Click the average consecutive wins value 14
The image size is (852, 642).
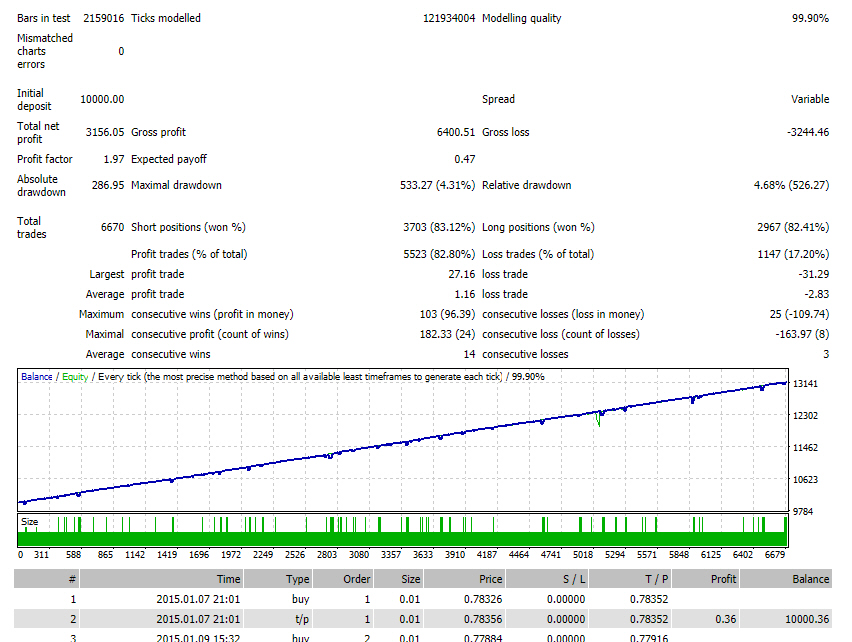coord(469,355)
